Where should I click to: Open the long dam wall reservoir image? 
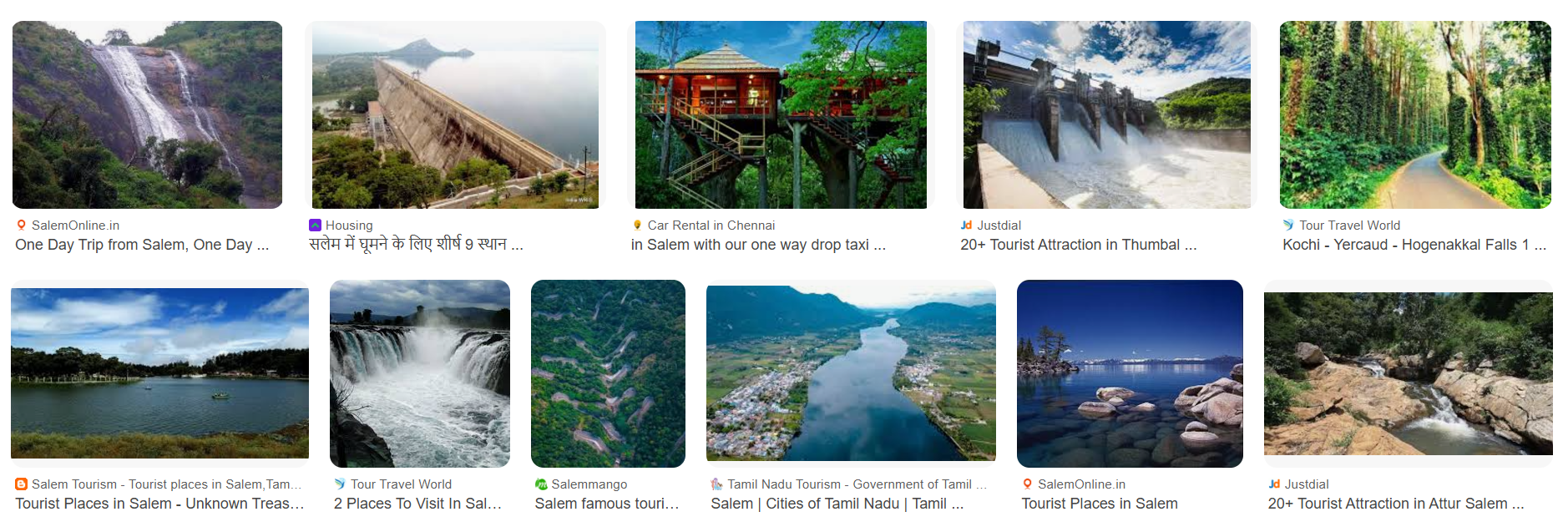455,115
